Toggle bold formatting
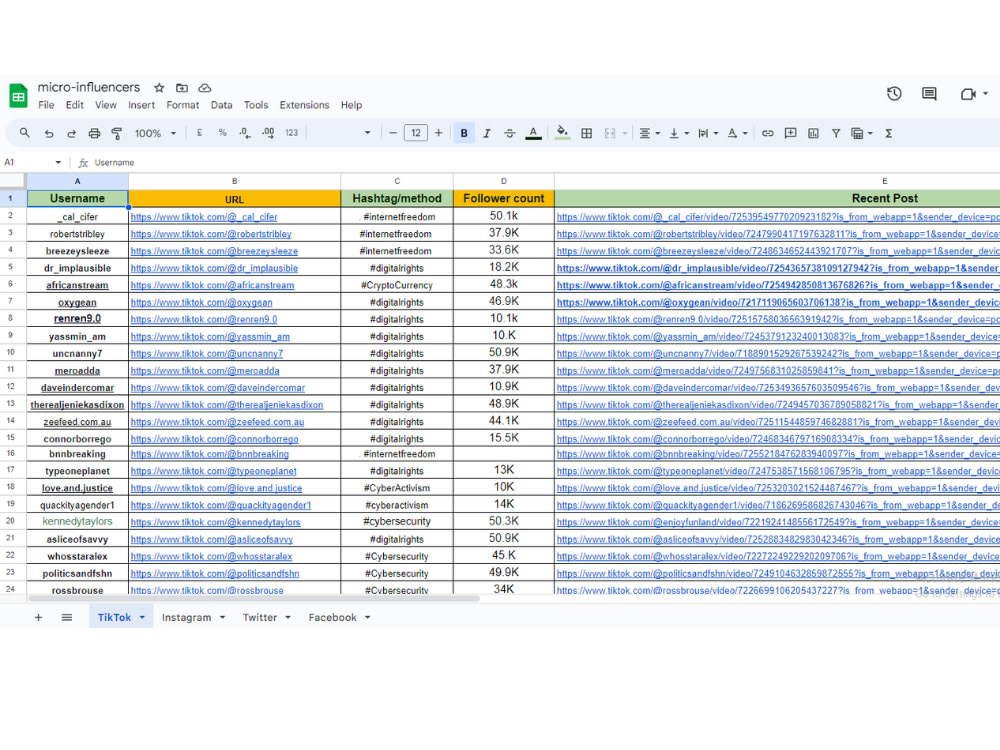1000x750 pixels. pyautogui.click(x=463, y=132)
